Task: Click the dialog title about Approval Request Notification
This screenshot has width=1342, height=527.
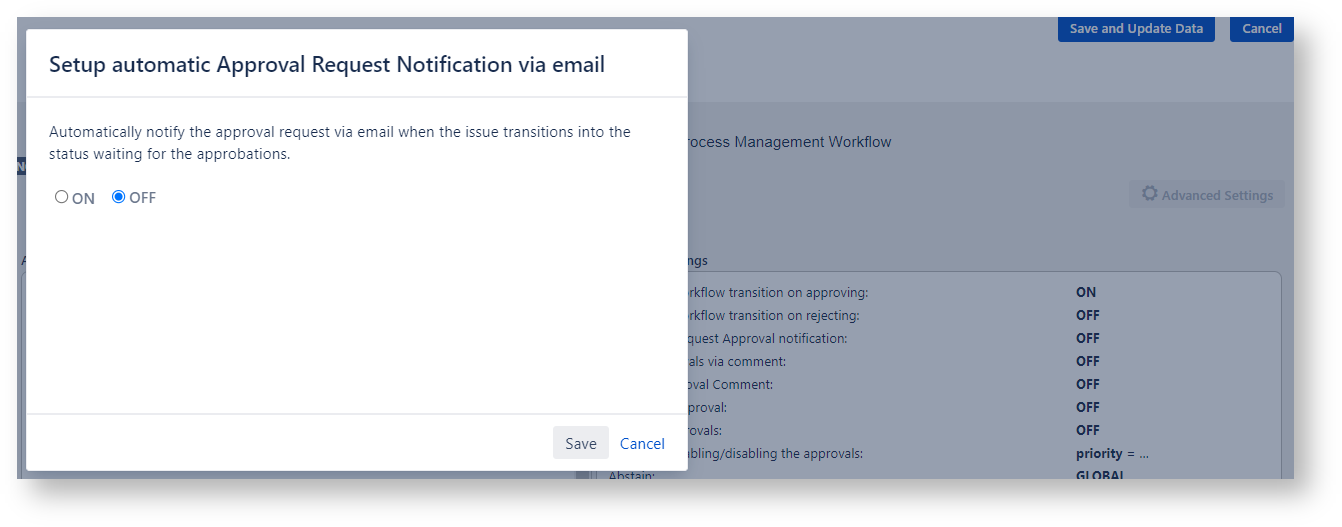Action: (327, 65)
